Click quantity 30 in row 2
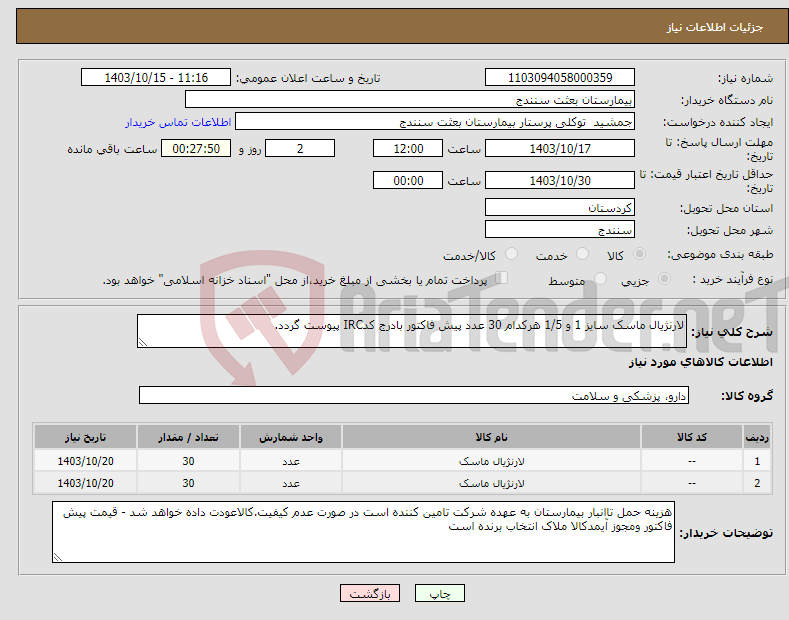 coord(188,483)
